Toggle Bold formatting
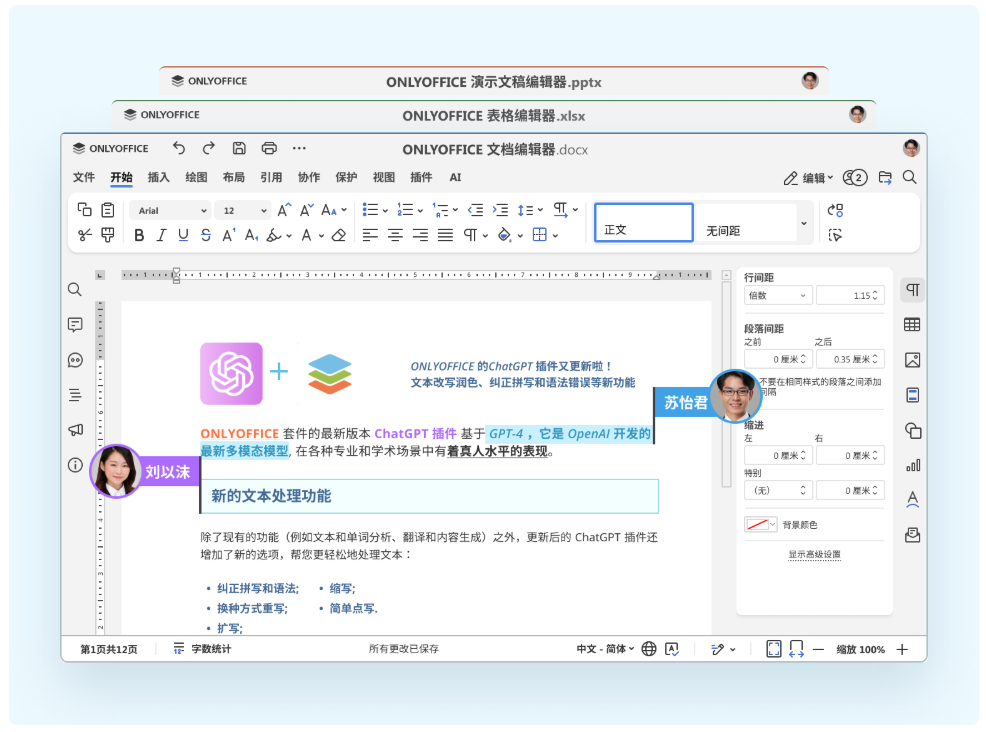This screenshot has width=986, height=732. coord(139,235)
